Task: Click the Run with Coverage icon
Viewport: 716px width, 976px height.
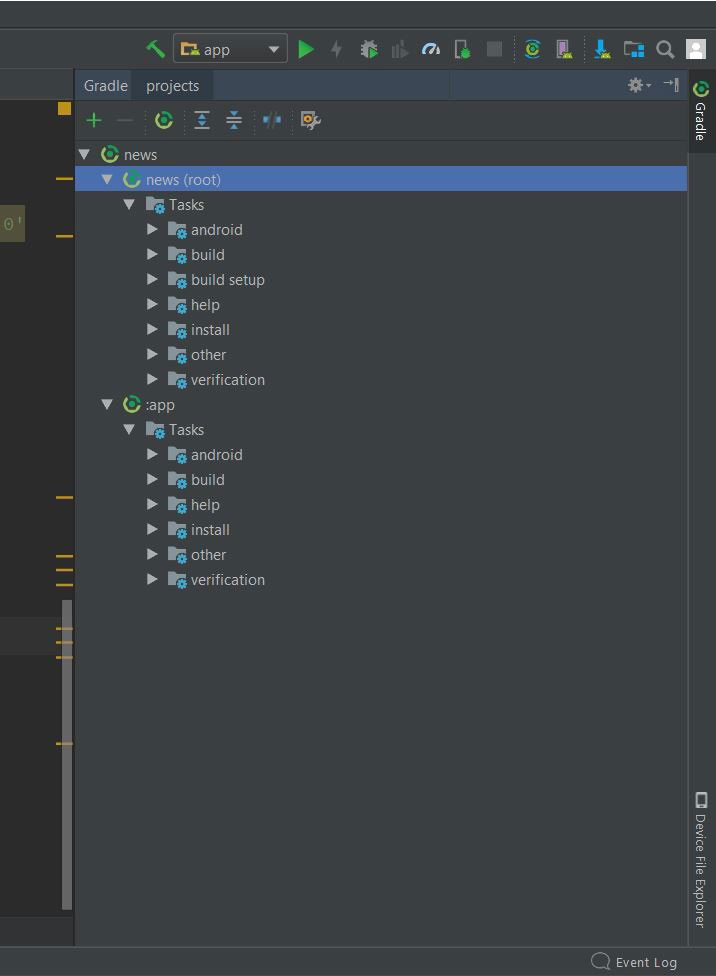Action: [x=399, y=49]
